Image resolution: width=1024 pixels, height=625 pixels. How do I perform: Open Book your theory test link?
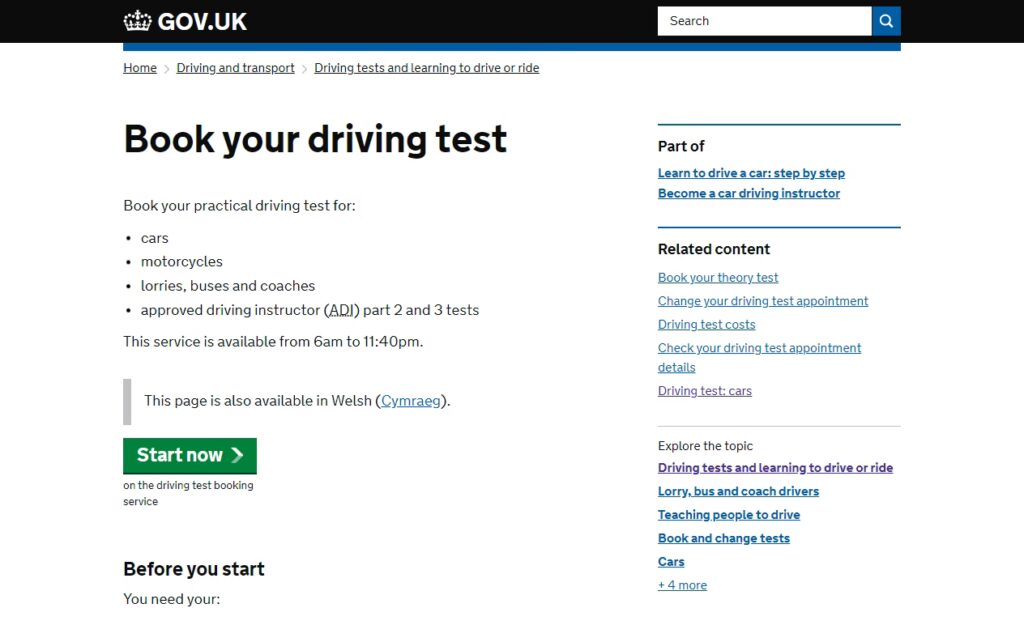tap(718, 278)
